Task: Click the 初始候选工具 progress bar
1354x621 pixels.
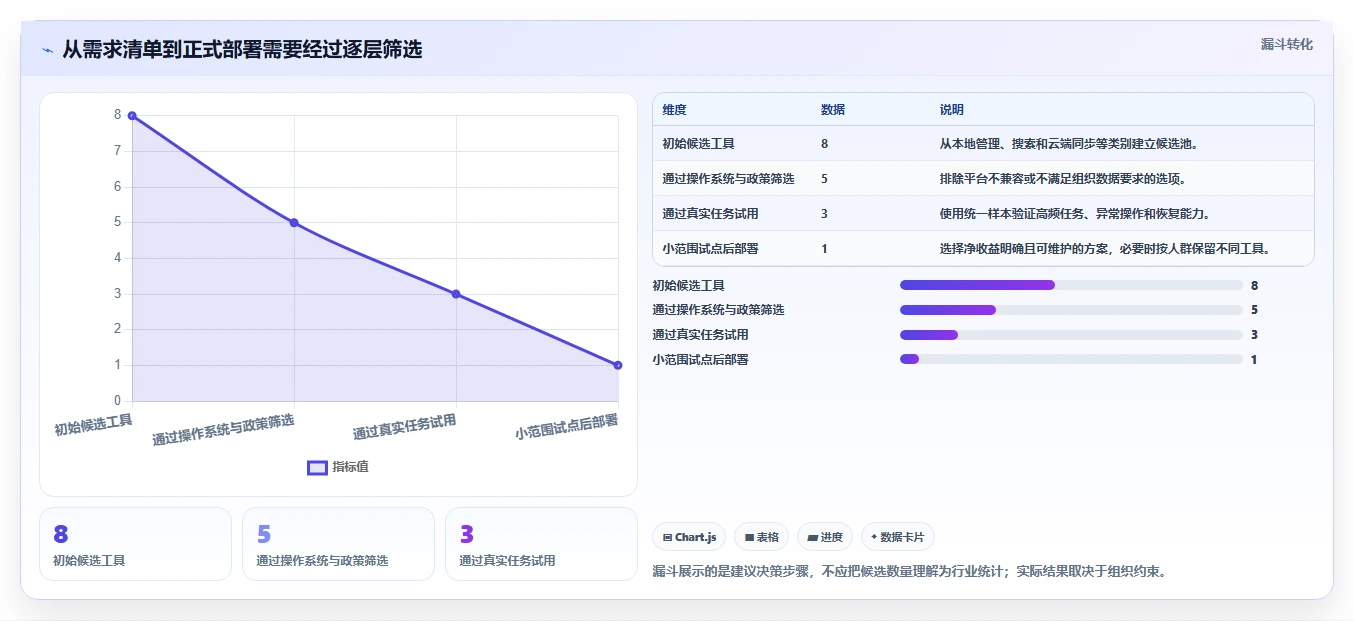Action: (1071, 285)
